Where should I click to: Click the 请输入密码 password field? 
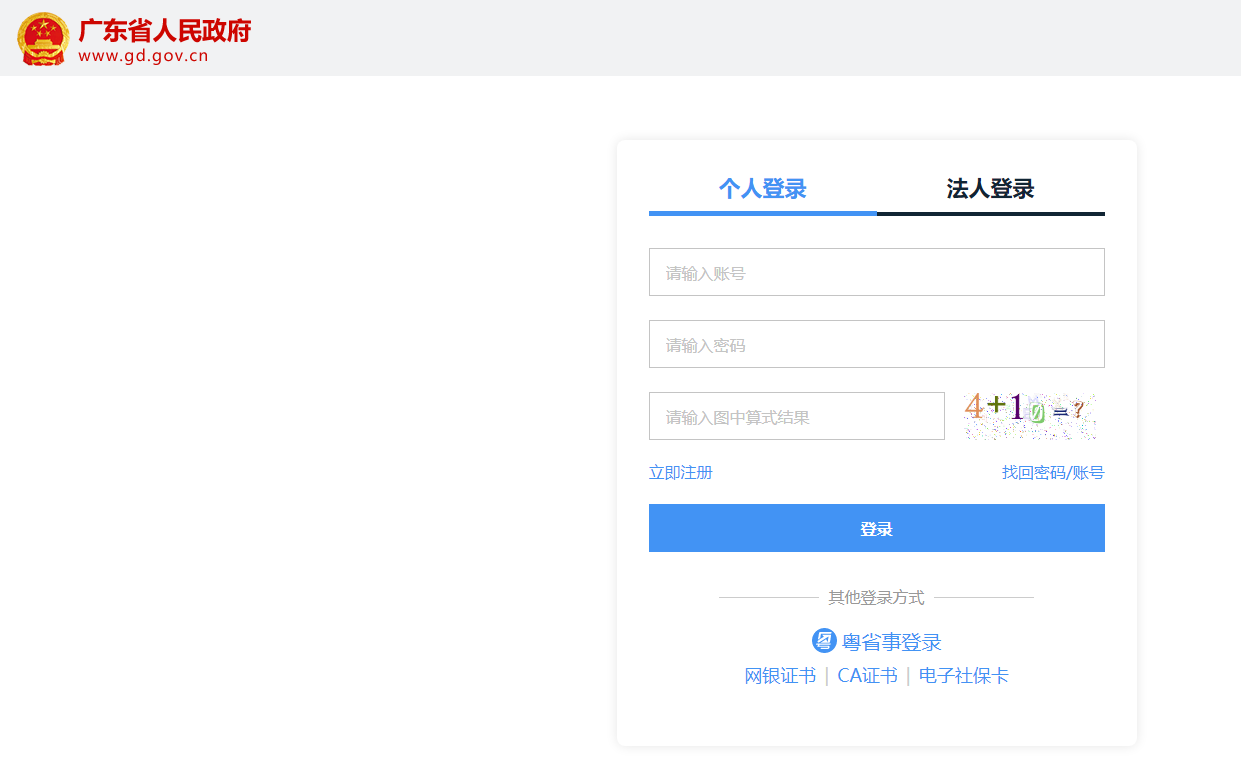[x=876, y=343]
